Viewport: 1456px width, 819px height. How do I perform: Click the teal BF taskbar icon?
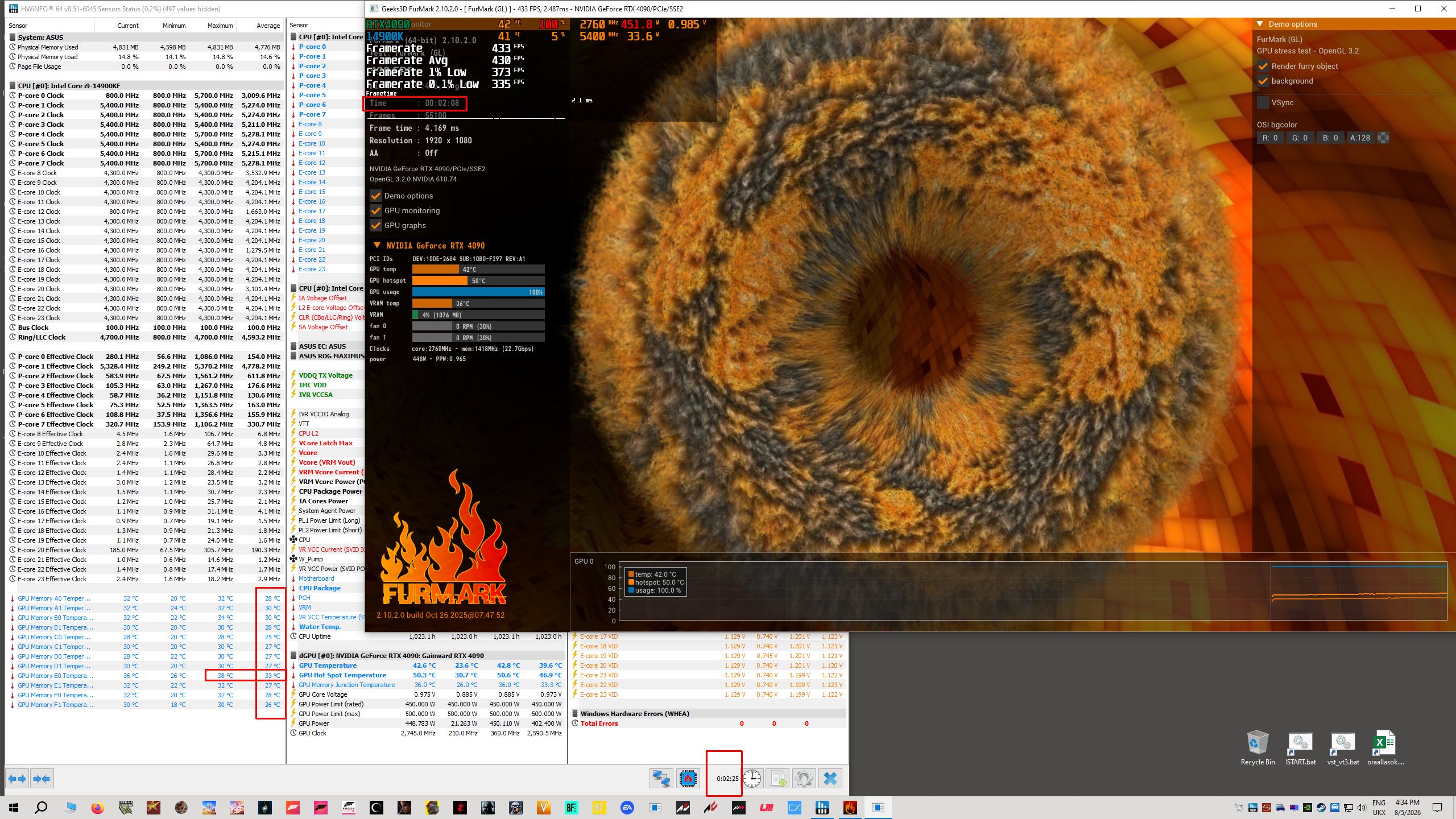tap(572, 808)
